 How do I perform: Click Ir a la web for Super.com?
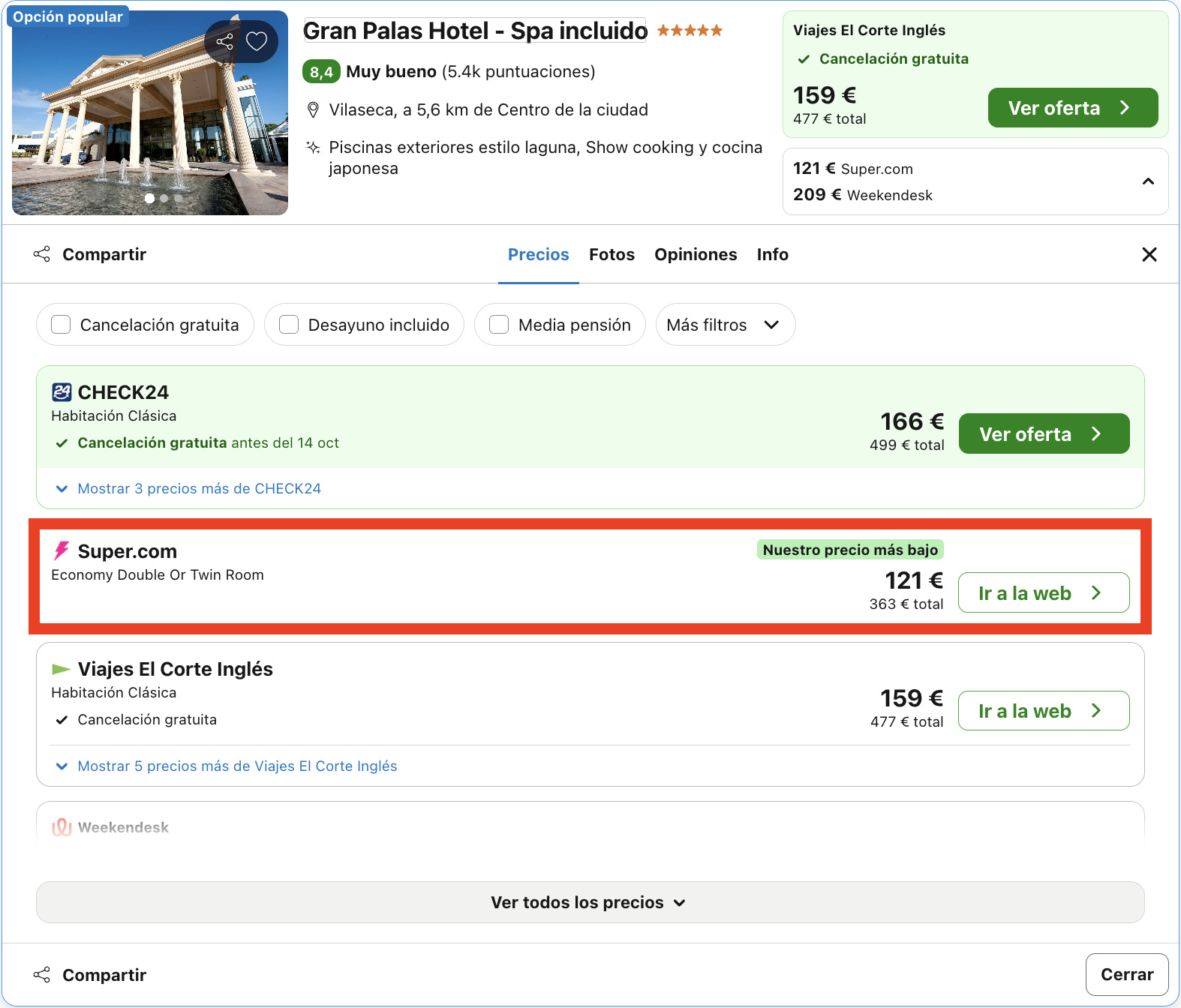1044,593
